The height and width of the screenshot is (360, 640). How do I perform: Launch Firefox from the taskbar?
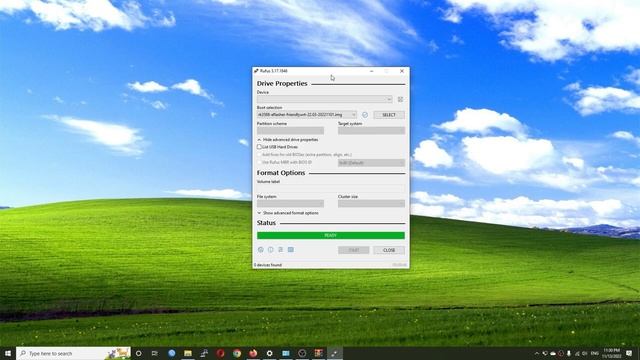coord(253,353)
